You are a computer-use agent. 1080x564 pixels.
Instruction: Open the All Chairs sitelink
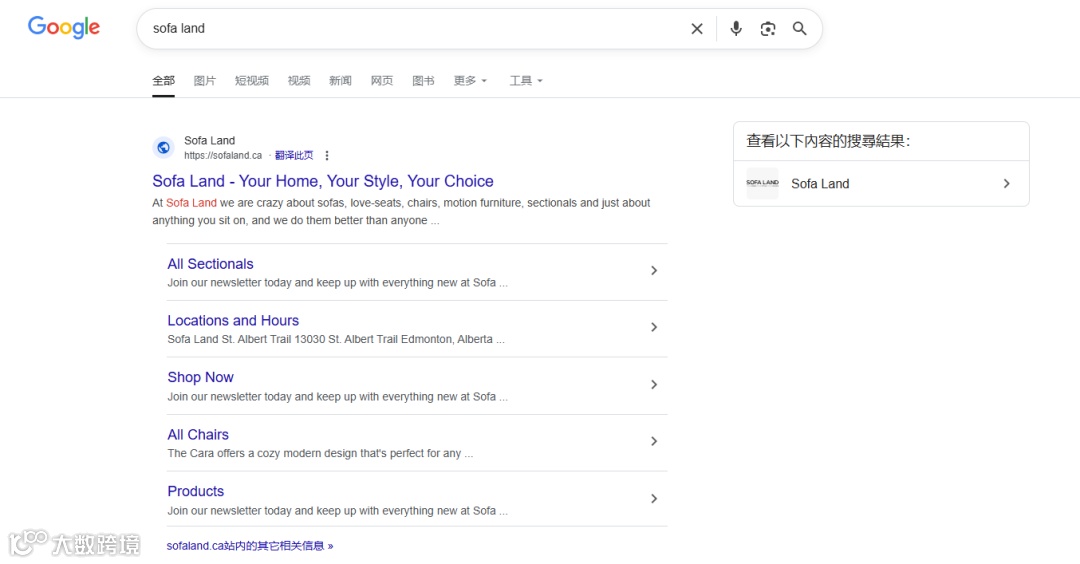click(x=198, y=435)
